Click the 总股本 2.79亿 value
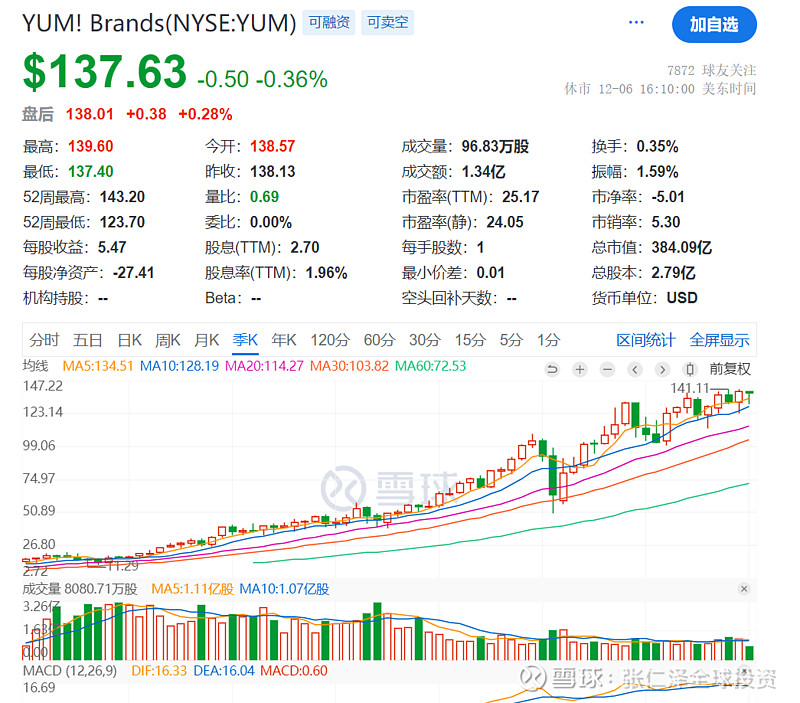Image resolution: width=800 pixels, height=703 pixels. click(673, 272)
